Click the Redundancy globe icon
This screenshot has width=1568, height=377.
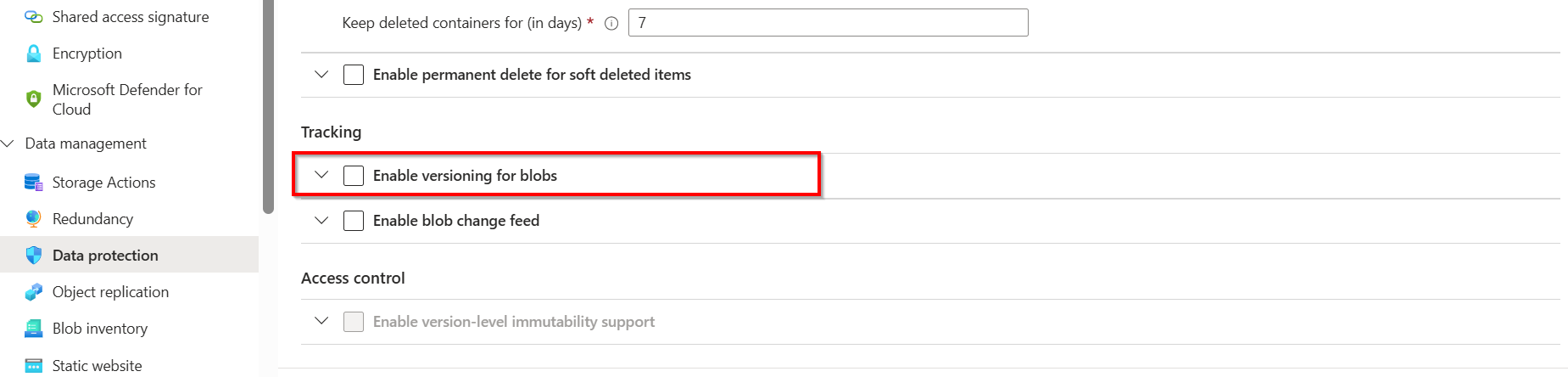coord(34,219)
